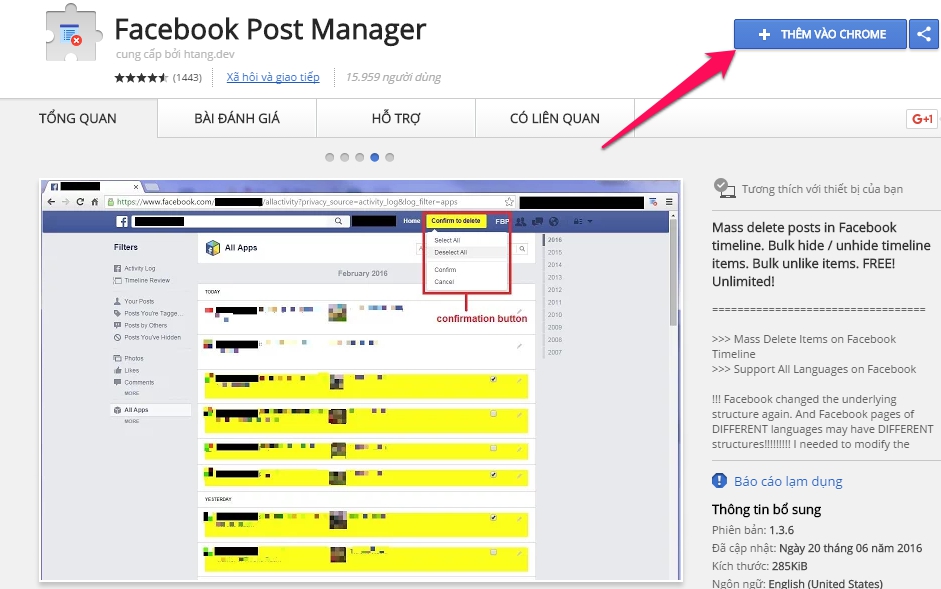Switch to the BÀI ĐÁNH GIÁ tab

point(235,117)
